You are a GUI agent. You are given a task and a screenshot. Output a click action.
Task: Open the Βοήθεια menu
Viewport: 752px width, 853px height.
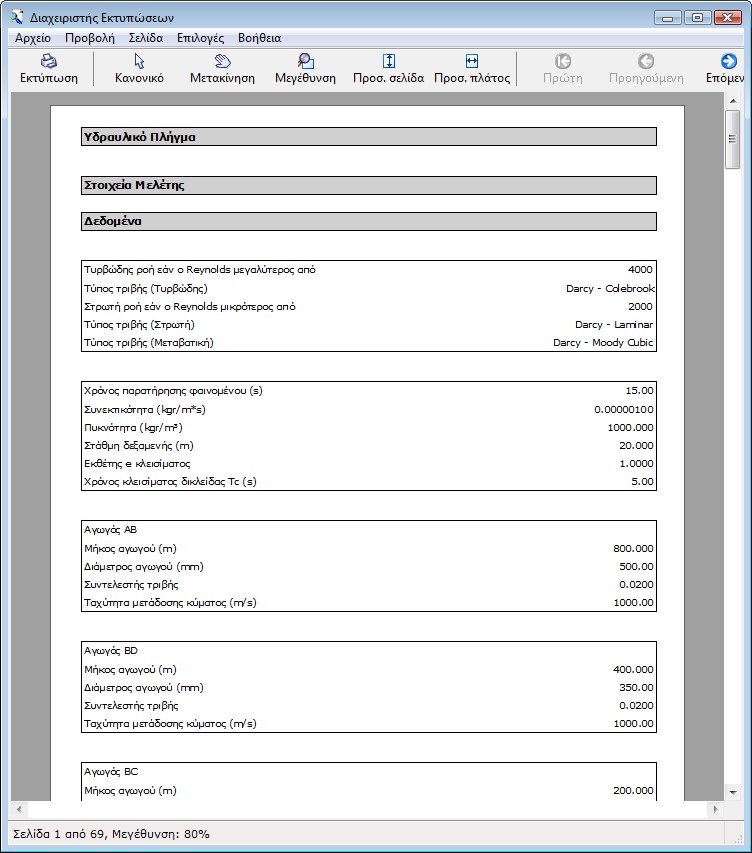tap(259, 38)
